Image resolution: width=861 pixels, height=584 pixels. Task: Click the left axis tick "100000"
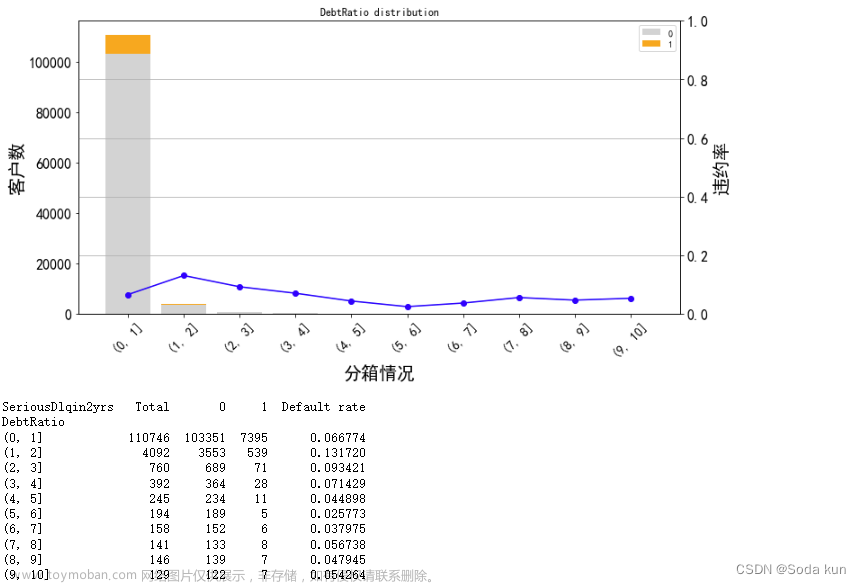point(50,63)
